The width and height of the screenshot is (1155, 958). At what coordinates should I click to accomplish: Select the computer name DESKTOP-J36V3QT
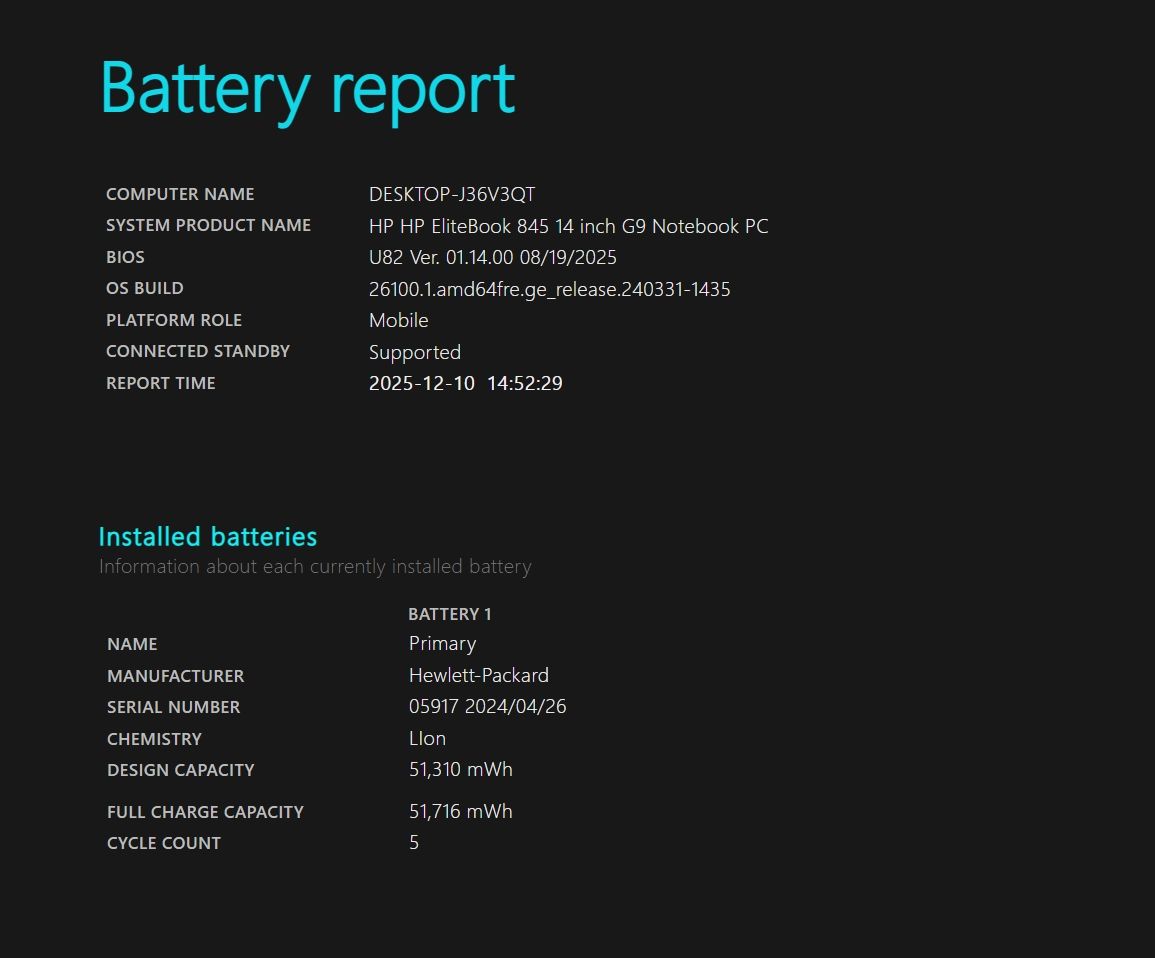[452, 194]
